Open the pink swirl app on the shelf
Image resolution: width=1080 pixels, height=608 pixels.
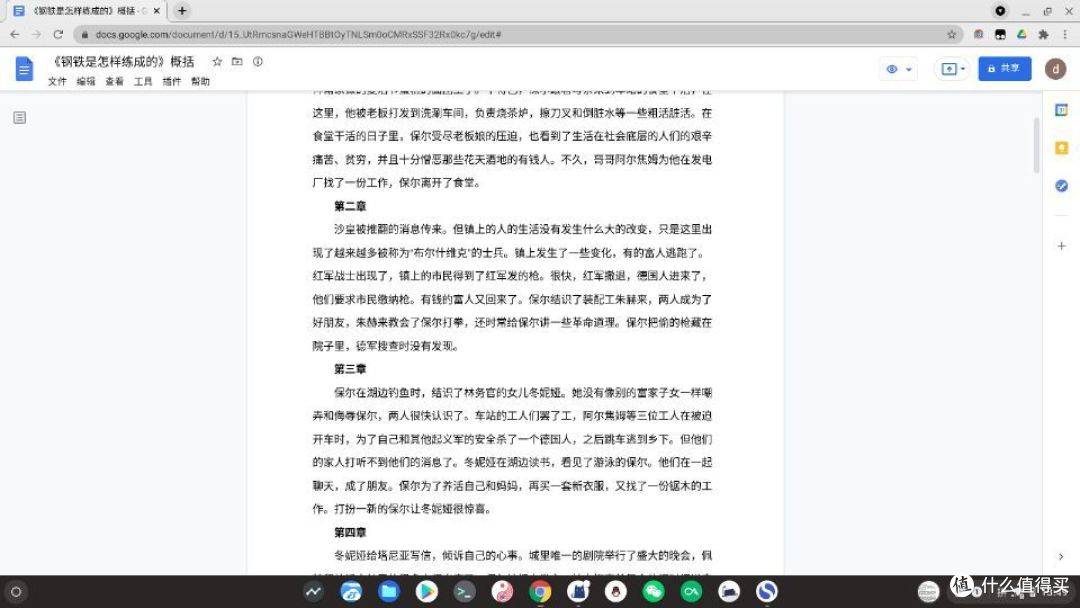coord(502,591)
